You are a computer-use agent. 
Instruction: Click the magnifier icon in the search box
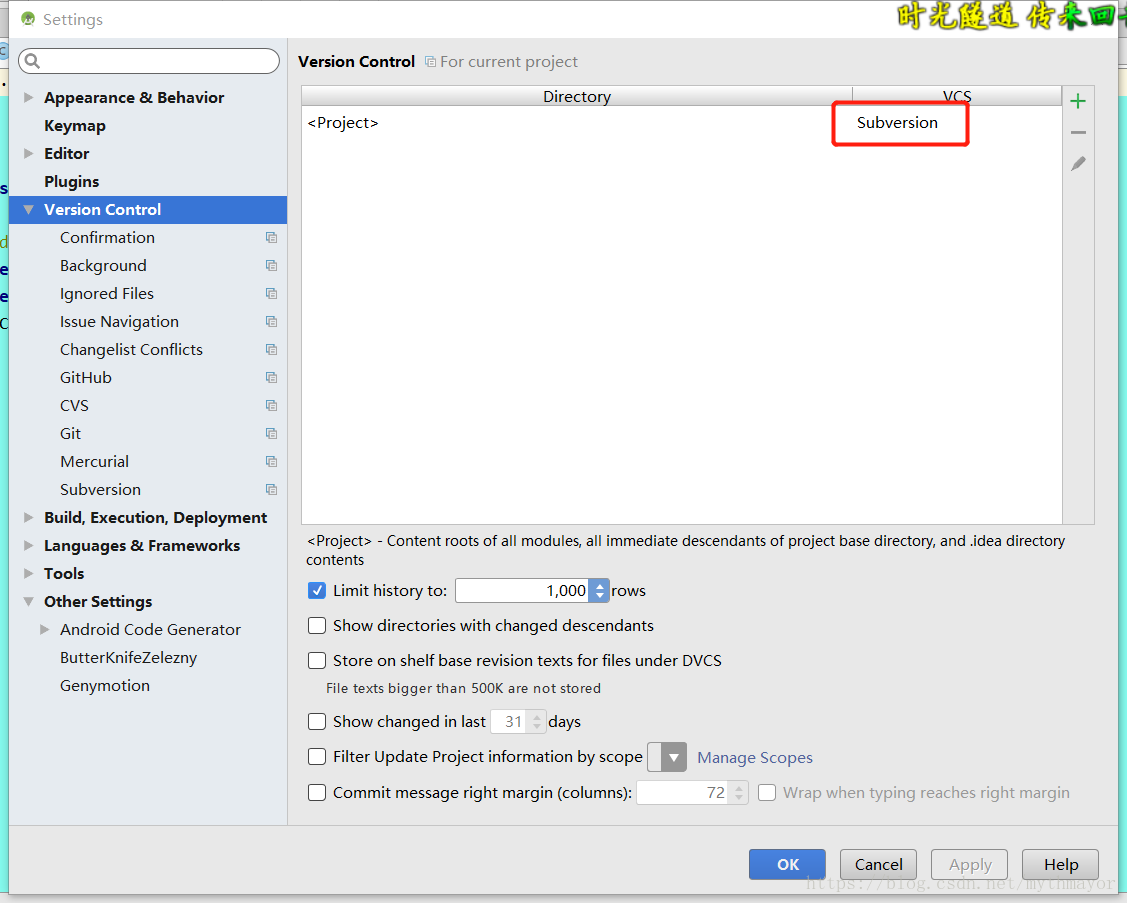[32, 61]
